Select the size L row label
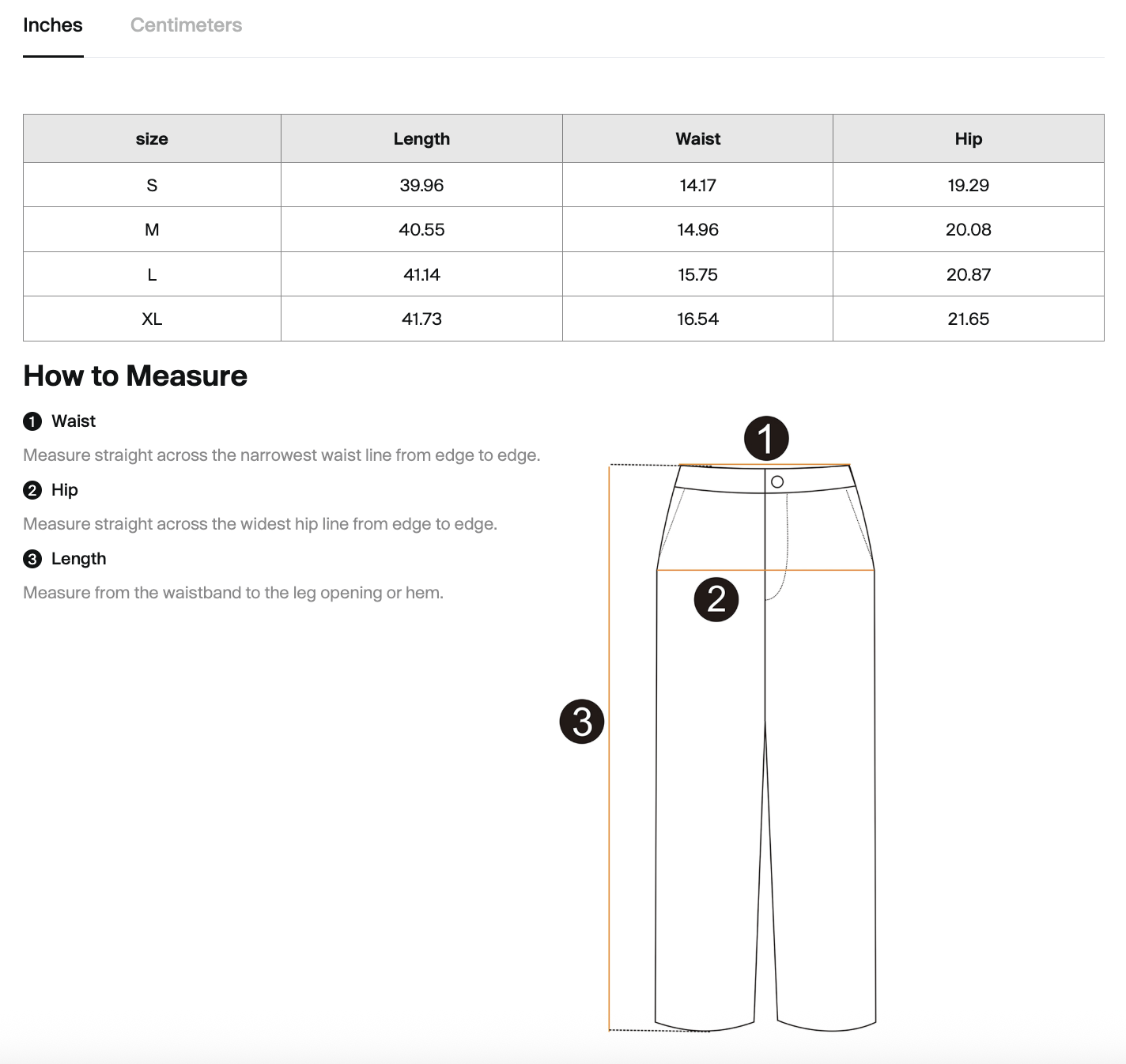This screenshot has width=1126, height=1064. [x=152, y=274]
